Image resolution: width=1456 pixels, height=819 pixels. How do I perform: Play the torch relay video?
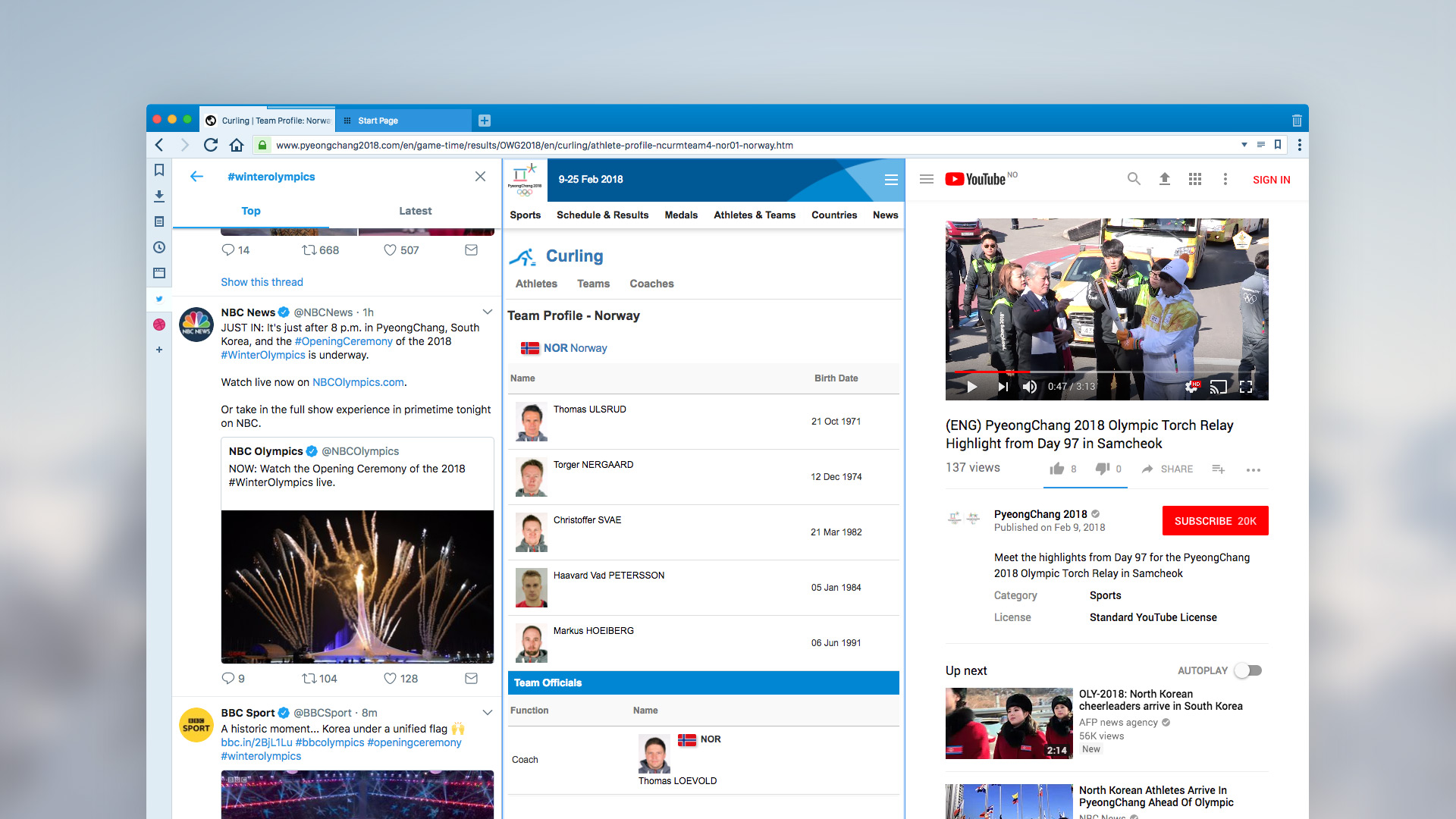971,387
